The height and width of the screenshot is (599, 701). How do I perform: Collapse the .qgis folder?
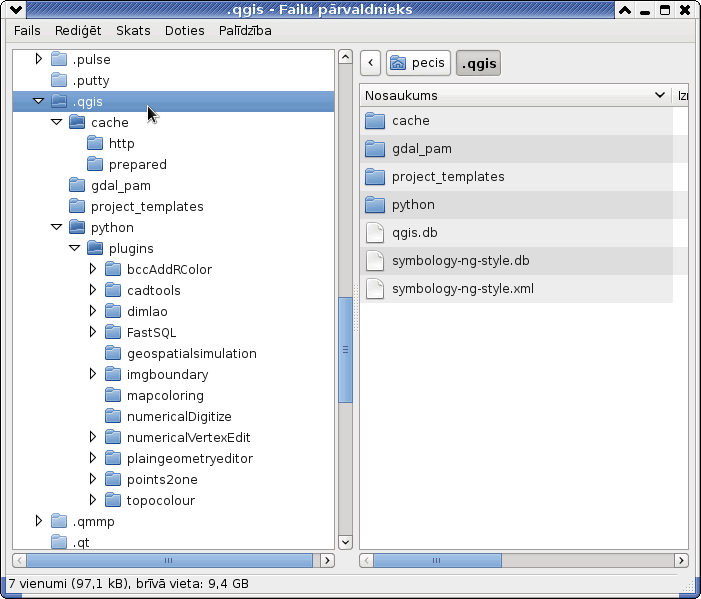(x=39, y=101)
